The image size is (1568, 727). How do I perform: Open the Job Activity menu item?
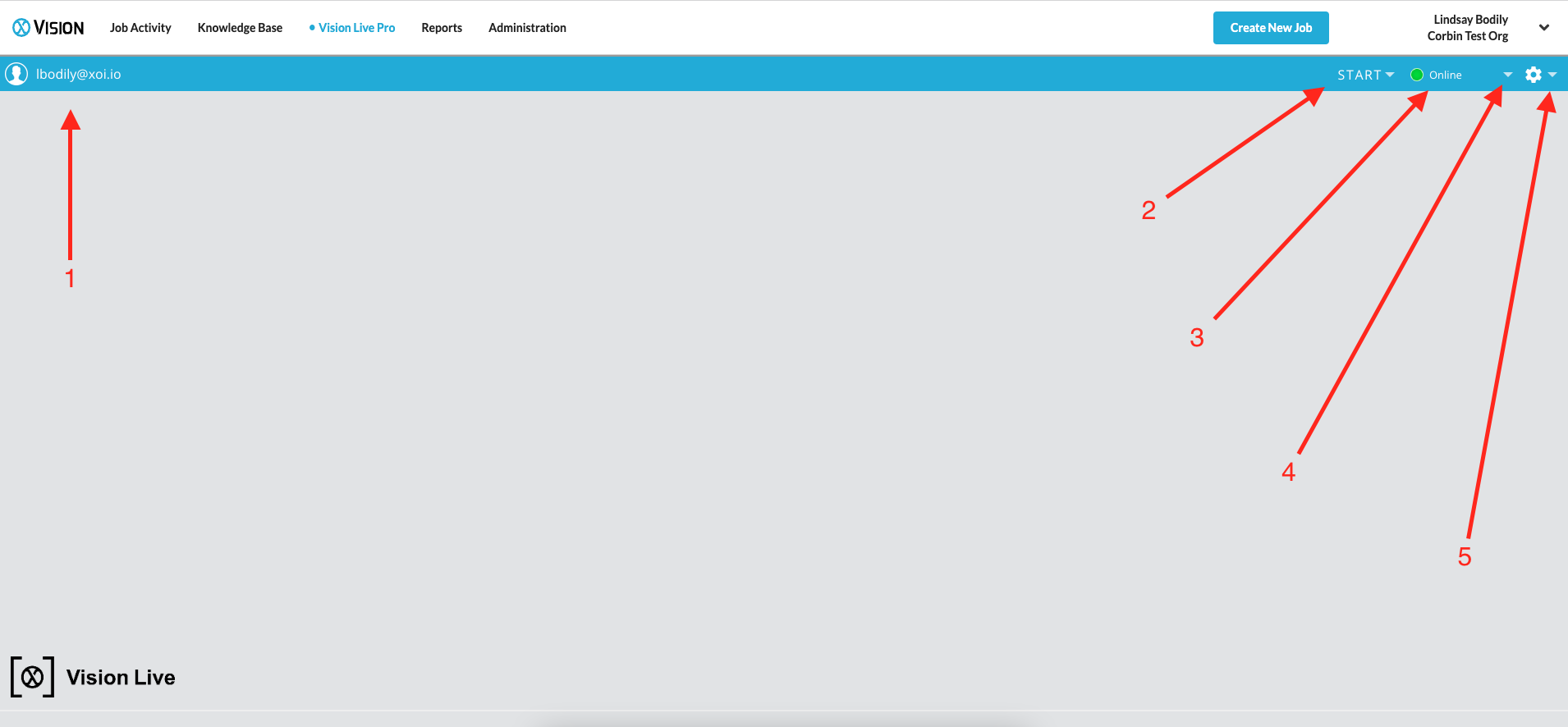(x=140, y=28)
